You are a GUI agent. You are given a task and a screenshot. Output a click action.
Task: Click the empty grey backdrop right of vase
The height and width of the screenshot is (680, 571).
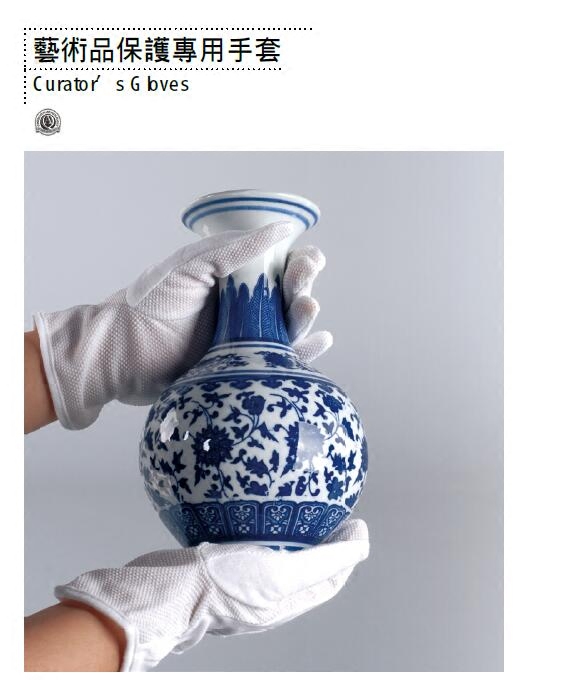[434, 390]
